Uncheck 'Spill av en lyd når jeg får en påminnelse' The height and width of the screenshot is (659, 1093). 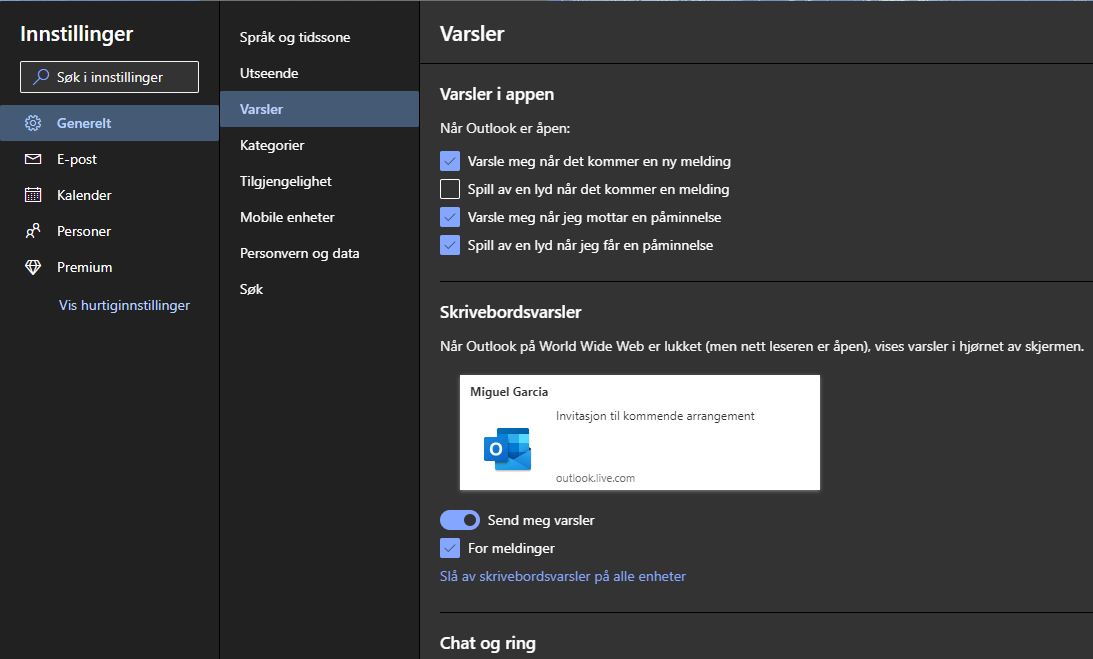point(450,245)
